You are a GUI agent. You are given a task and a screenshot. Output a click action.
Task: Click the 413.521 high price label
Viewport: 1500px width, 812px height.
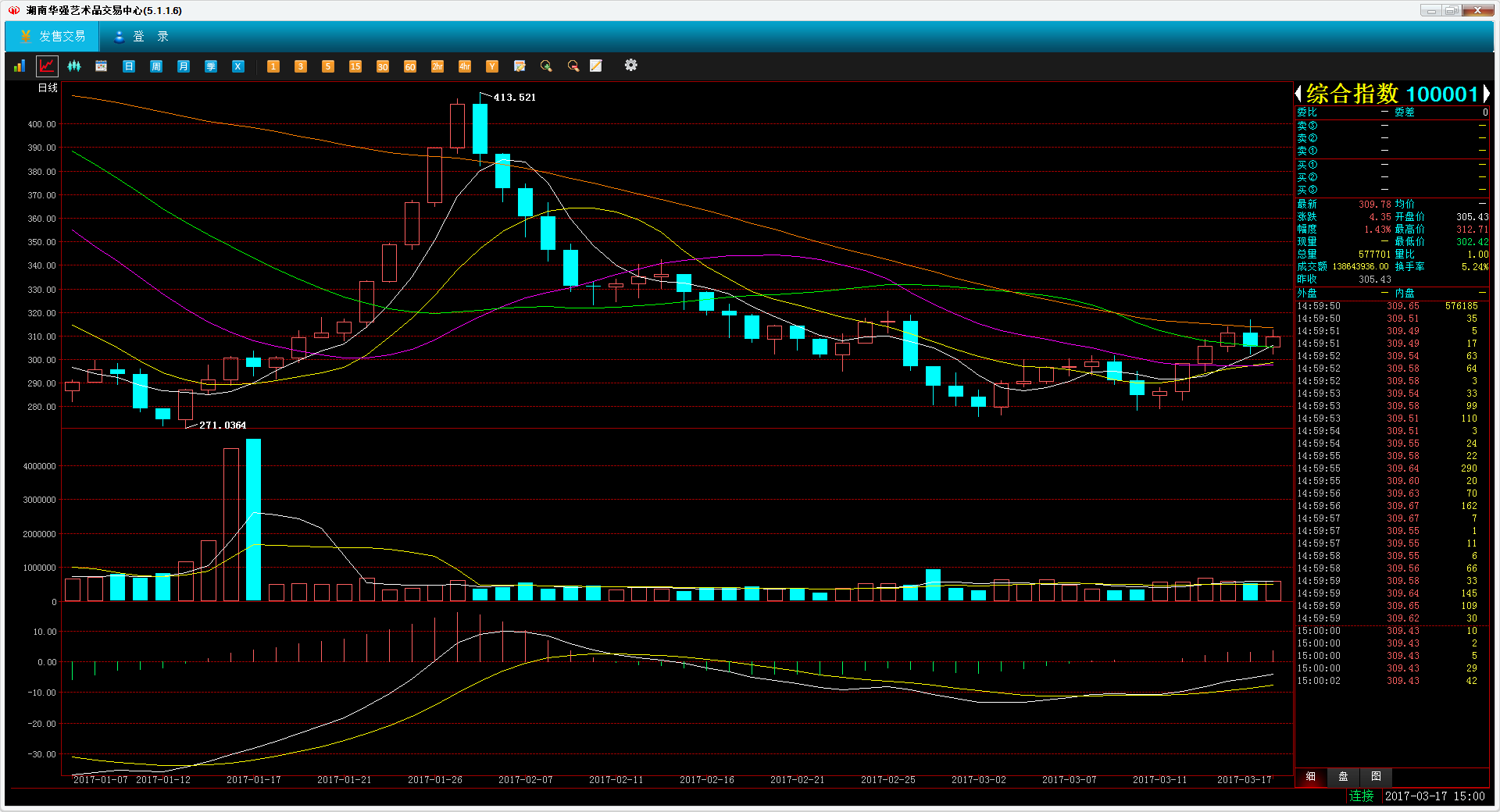tap(515, 98)
